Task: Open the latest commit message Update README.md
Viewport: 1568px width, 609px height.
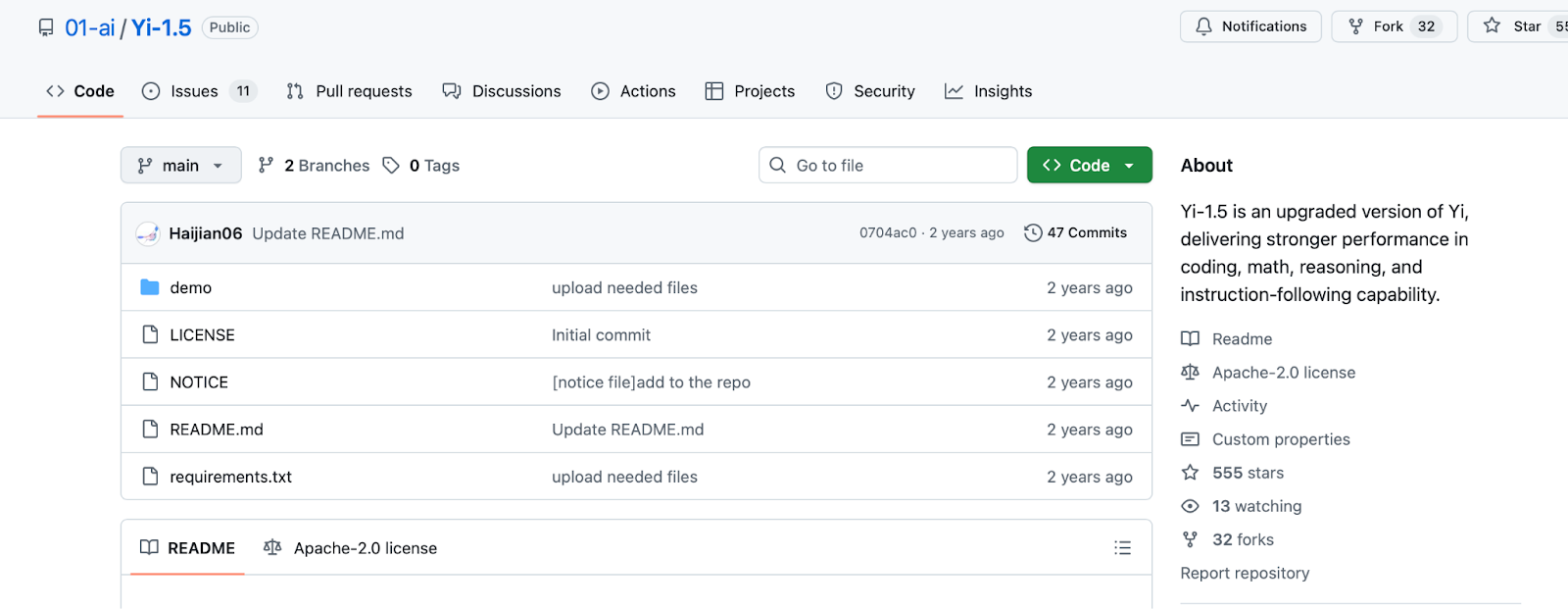Action: [328, 233]
